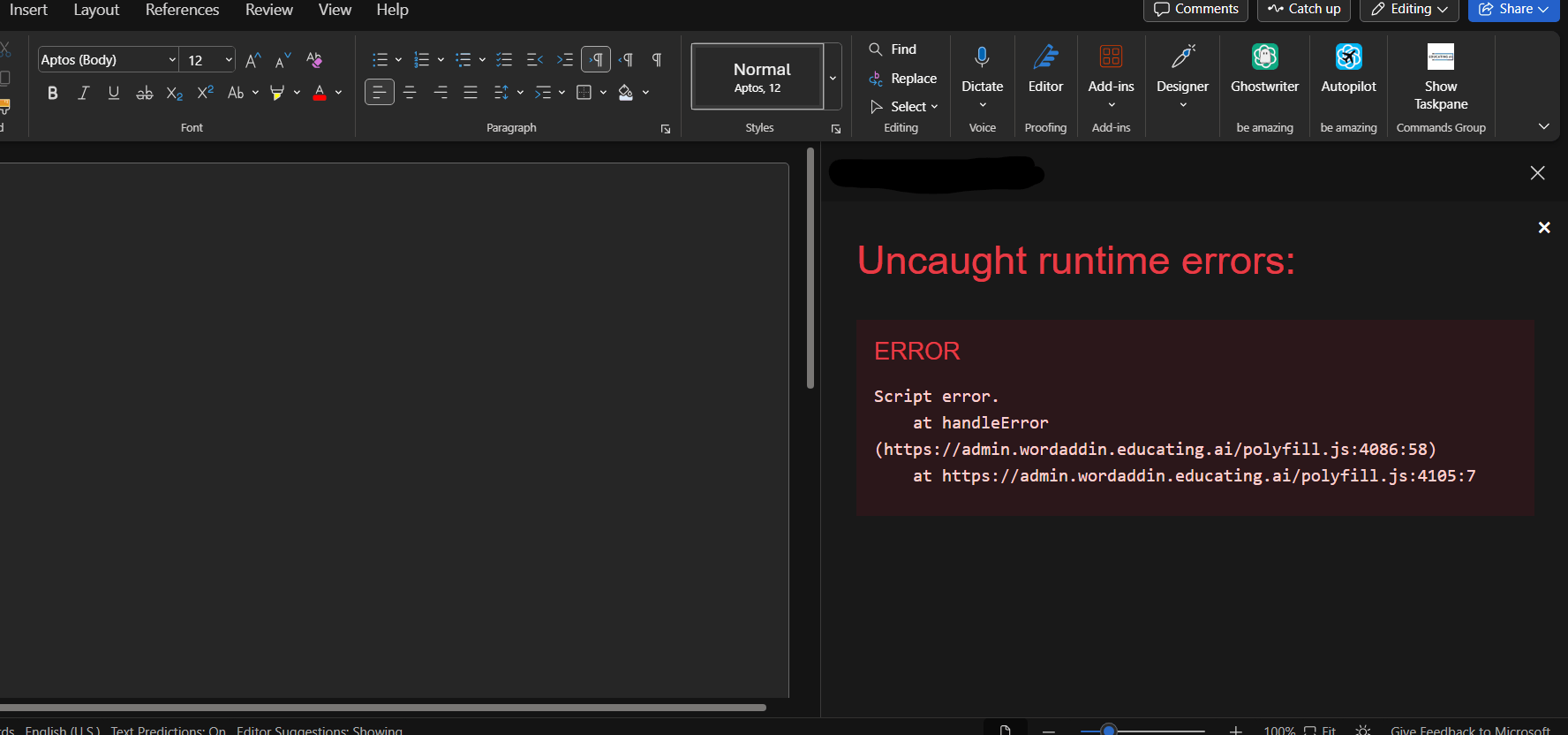
Task: Click the Decrease Font Size icon
Action: tap(283, 60)
